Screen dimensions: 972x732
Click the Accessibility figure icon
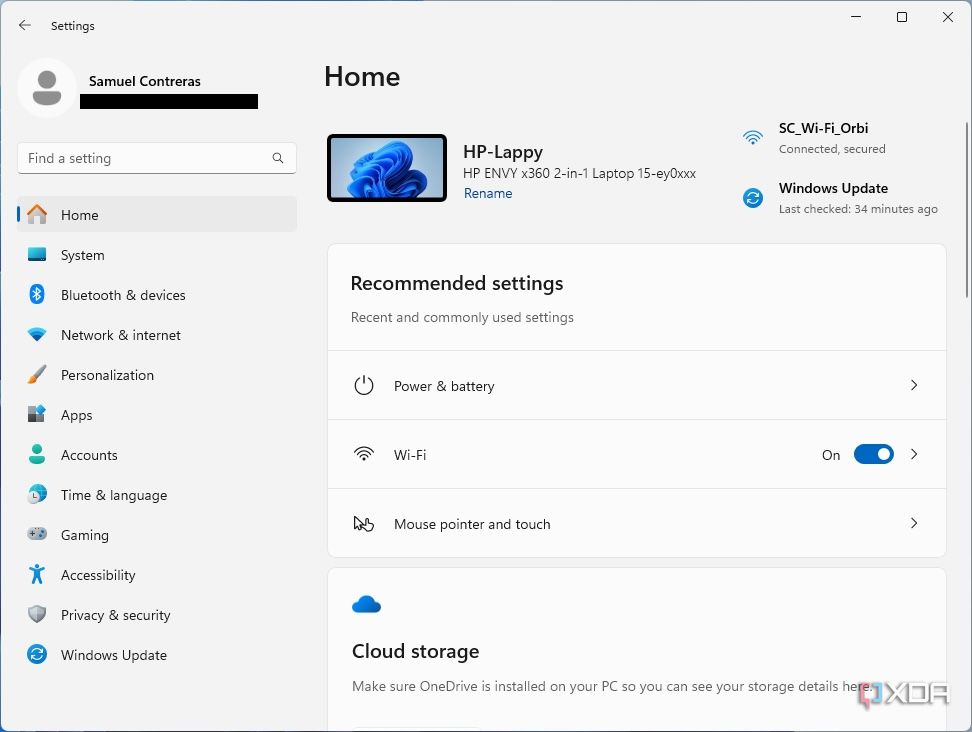click(37, 574)
